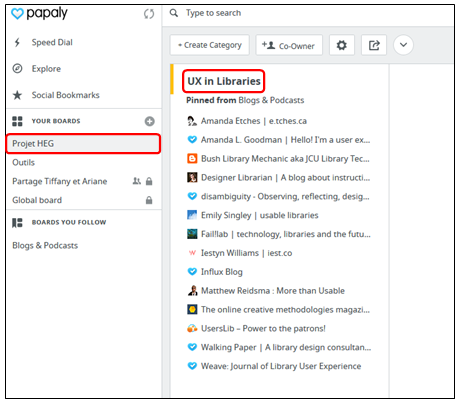Expand the more options chevron button
The height and width of the screenshot is (403, 460).
[403, 45]
